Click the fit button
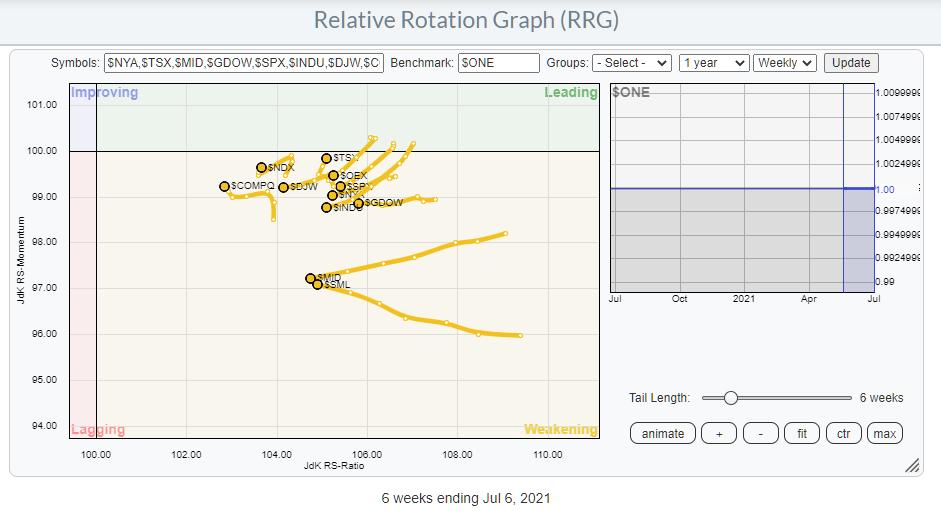 click(802, 433)
